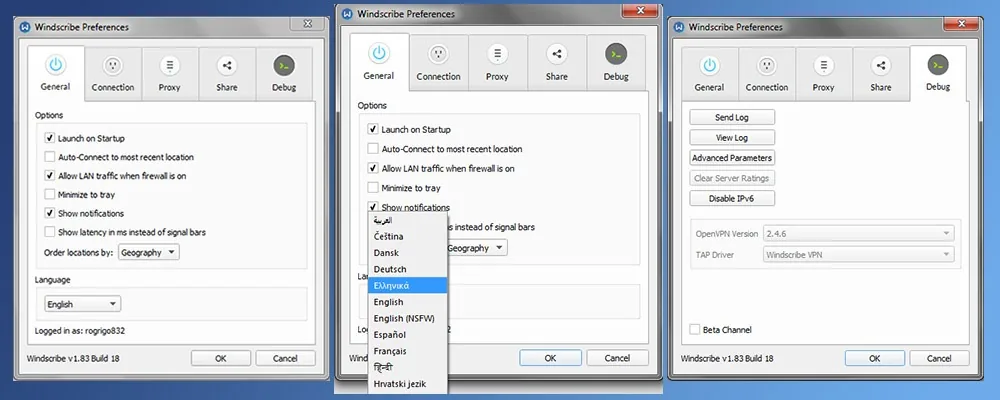
Task: Open Share tab icon in left window
Action: 226,65
